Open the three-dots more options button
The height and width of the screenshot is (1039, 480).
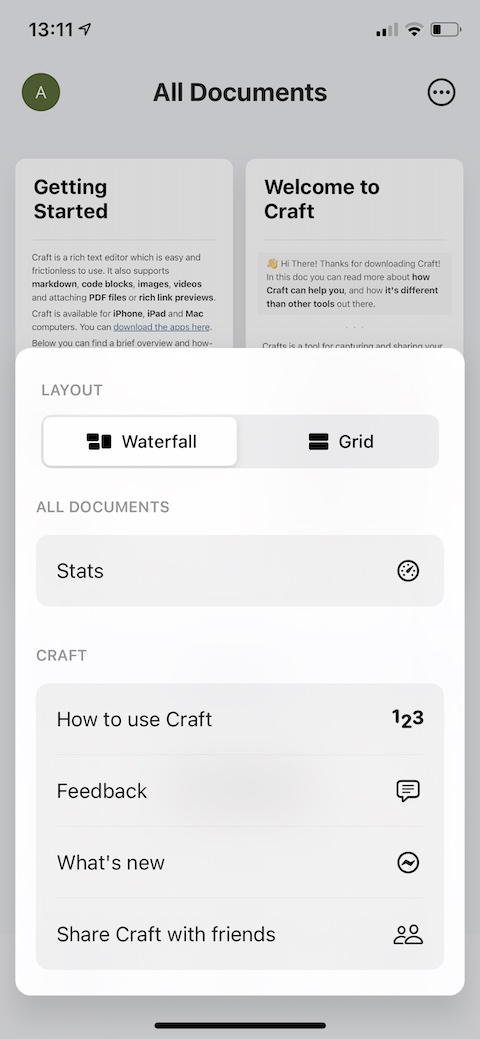pos(442,93)
